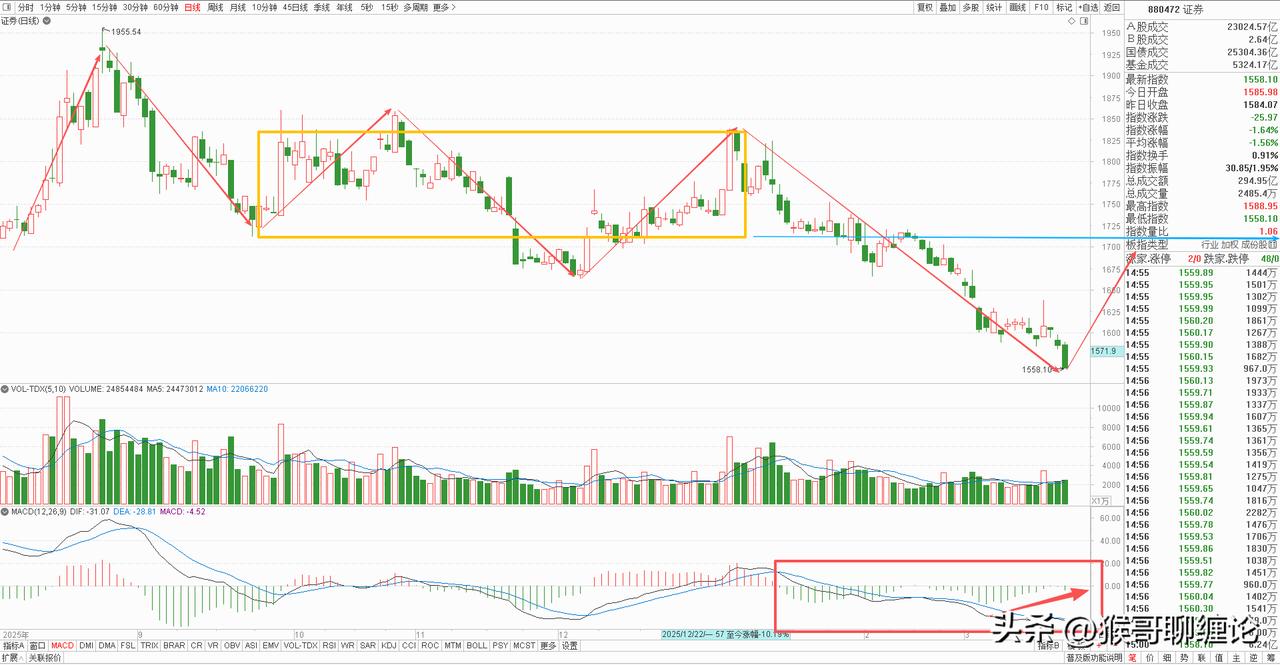Select the TRIX indicator tab
This screenshot has height=665, width=1280.
tap(149, 645)
